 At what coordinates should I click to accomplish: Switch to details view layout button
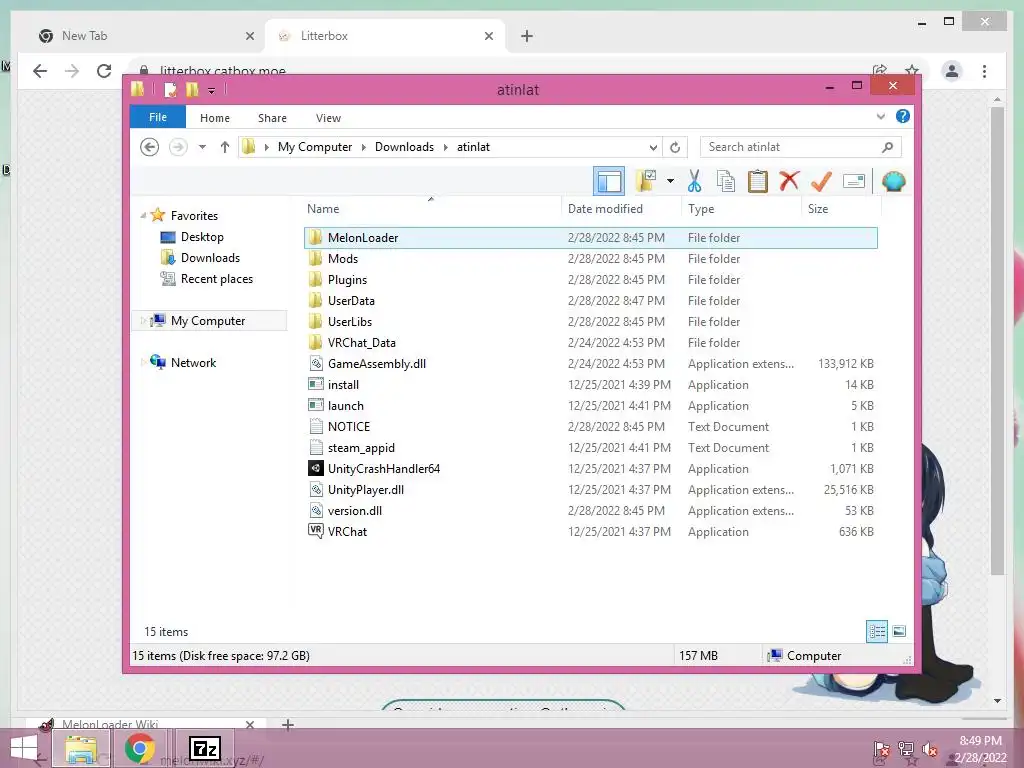click(x=877, y=631)
